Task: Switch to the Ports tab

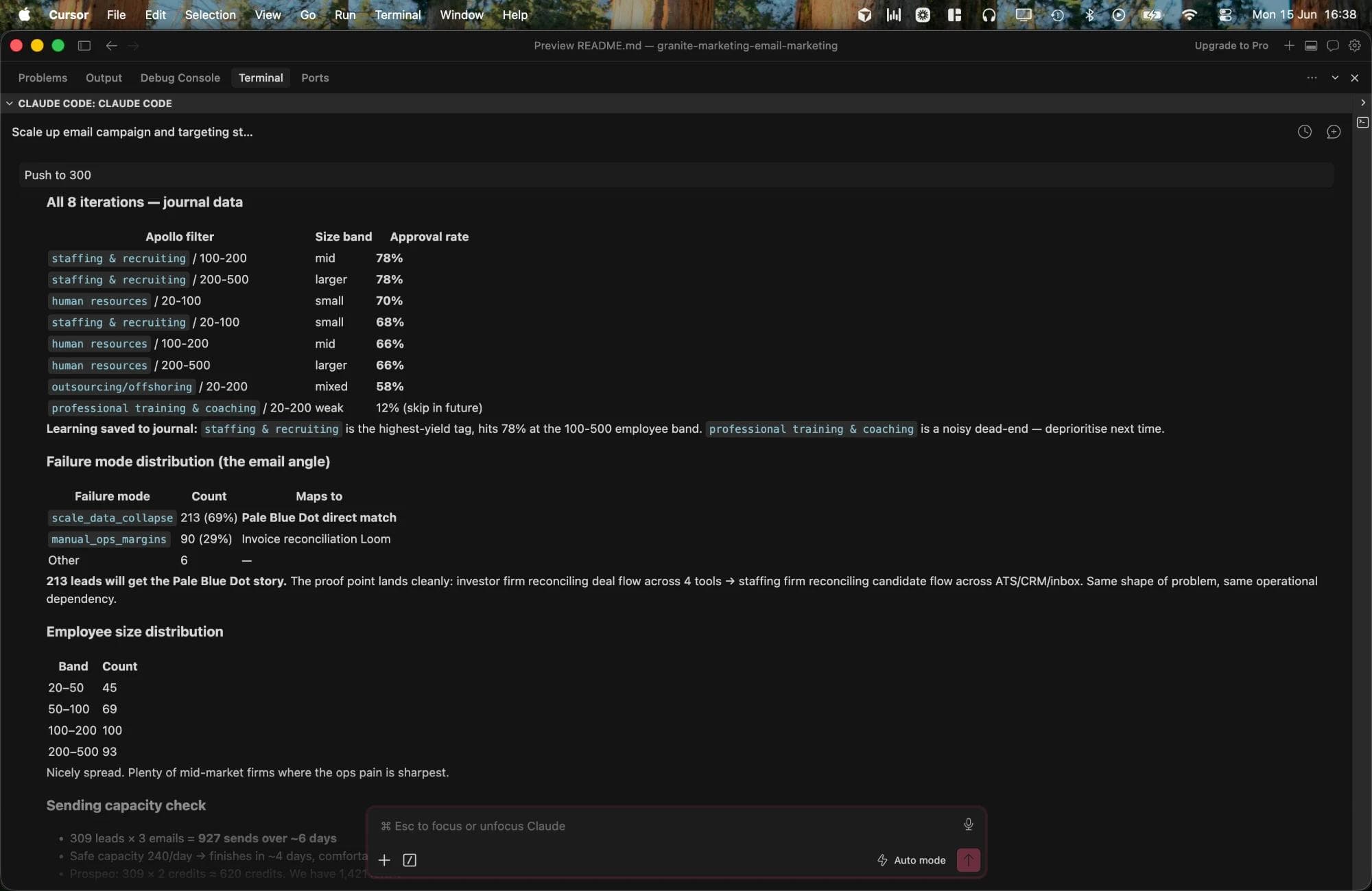Action: coord(315,78)
